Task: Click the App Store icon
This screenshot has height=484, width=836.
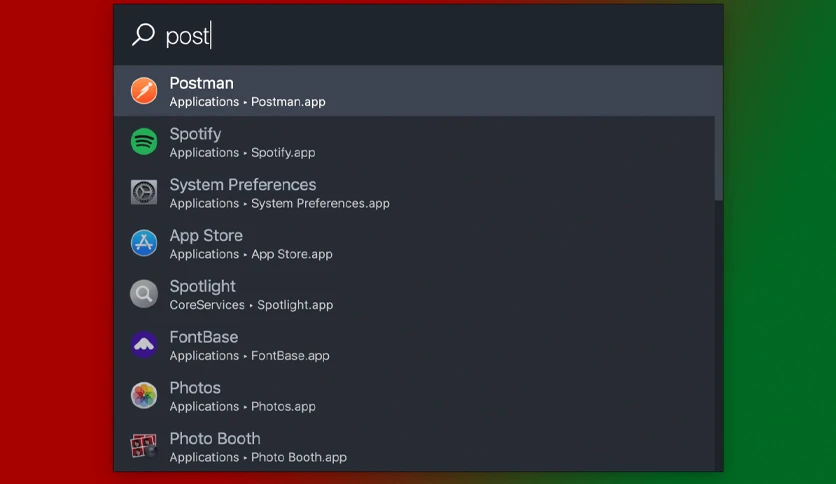Action: tap(144, 243)
